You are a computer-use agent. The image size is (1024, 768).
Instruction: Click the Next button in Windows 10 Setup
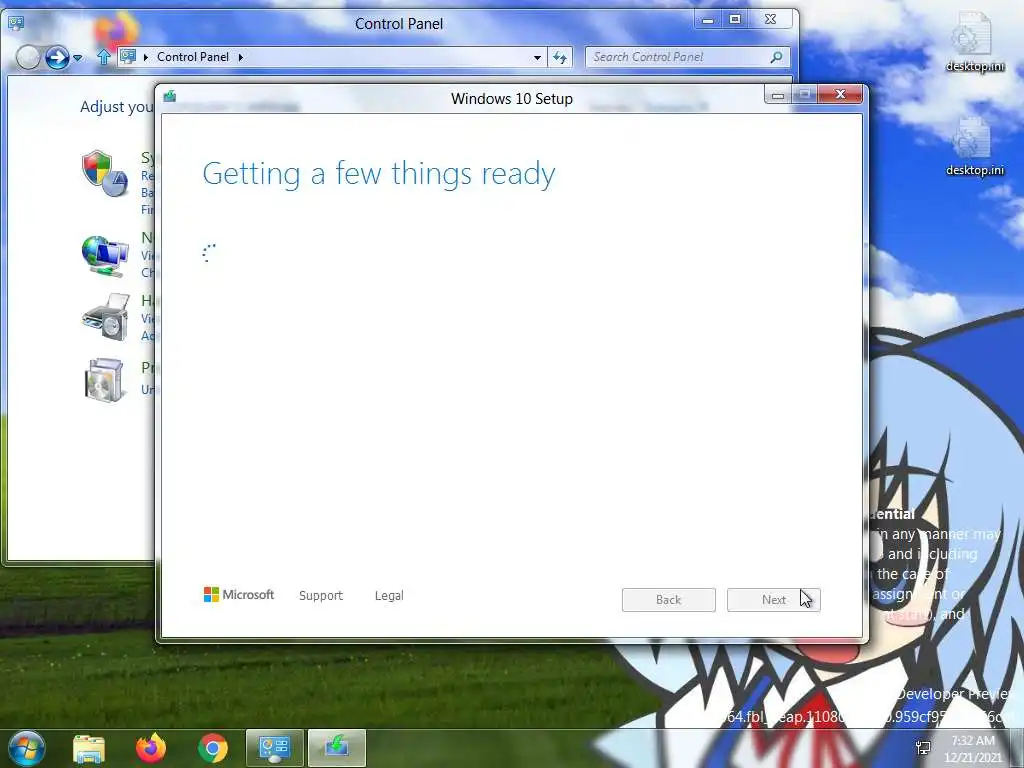click(x=773, y=600)
